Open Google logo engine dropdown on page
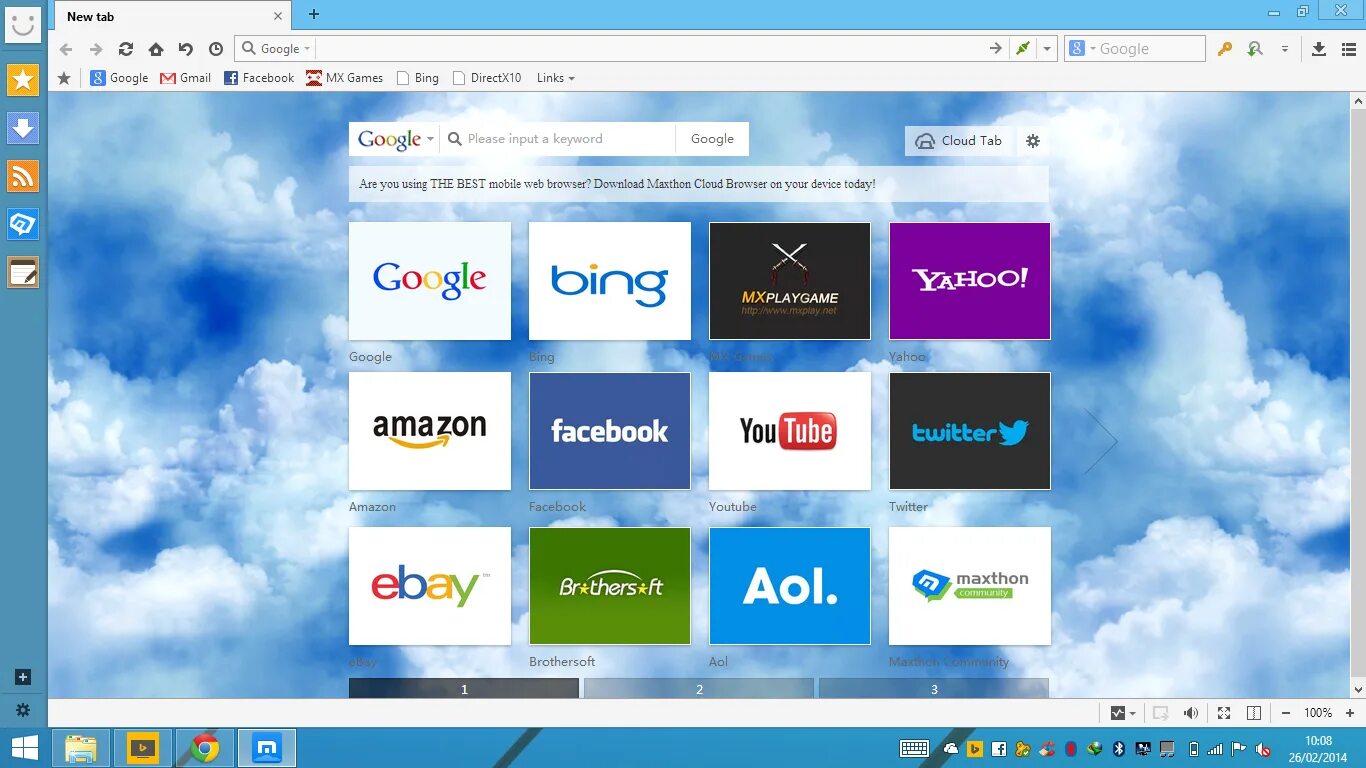Screen dimensions: 1366x768 (396, 139)
